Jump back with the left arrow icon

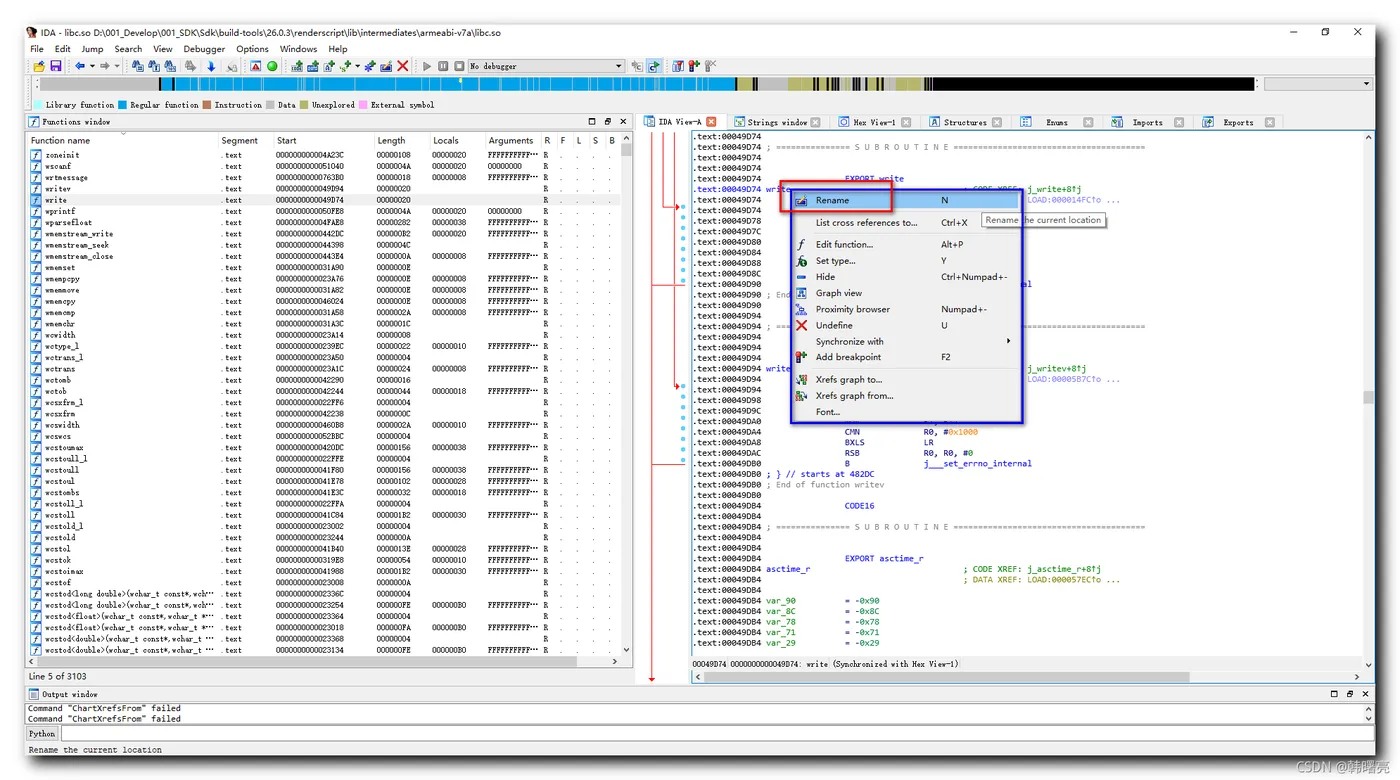[x=80, y=66]
